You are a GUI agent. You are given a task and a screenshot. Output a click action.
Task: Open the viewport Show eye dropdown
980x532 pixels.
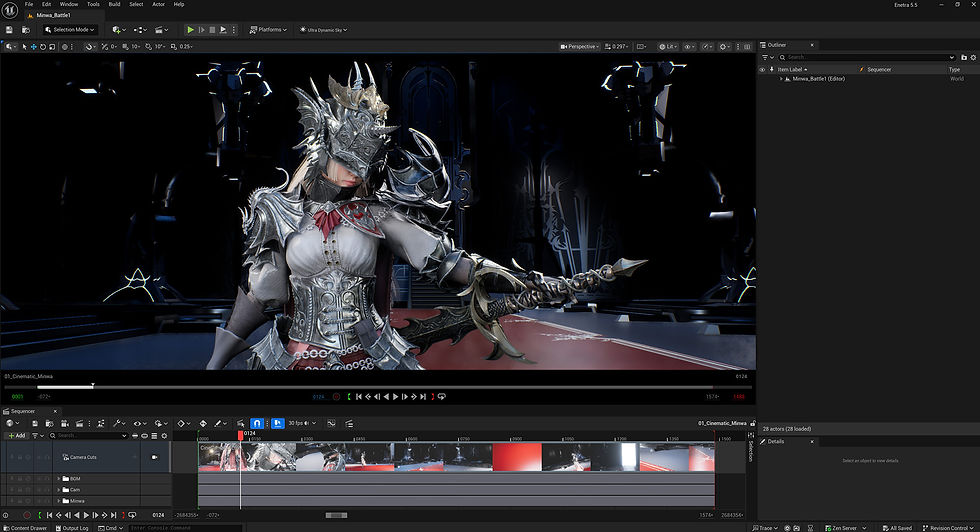coord(689,46)
